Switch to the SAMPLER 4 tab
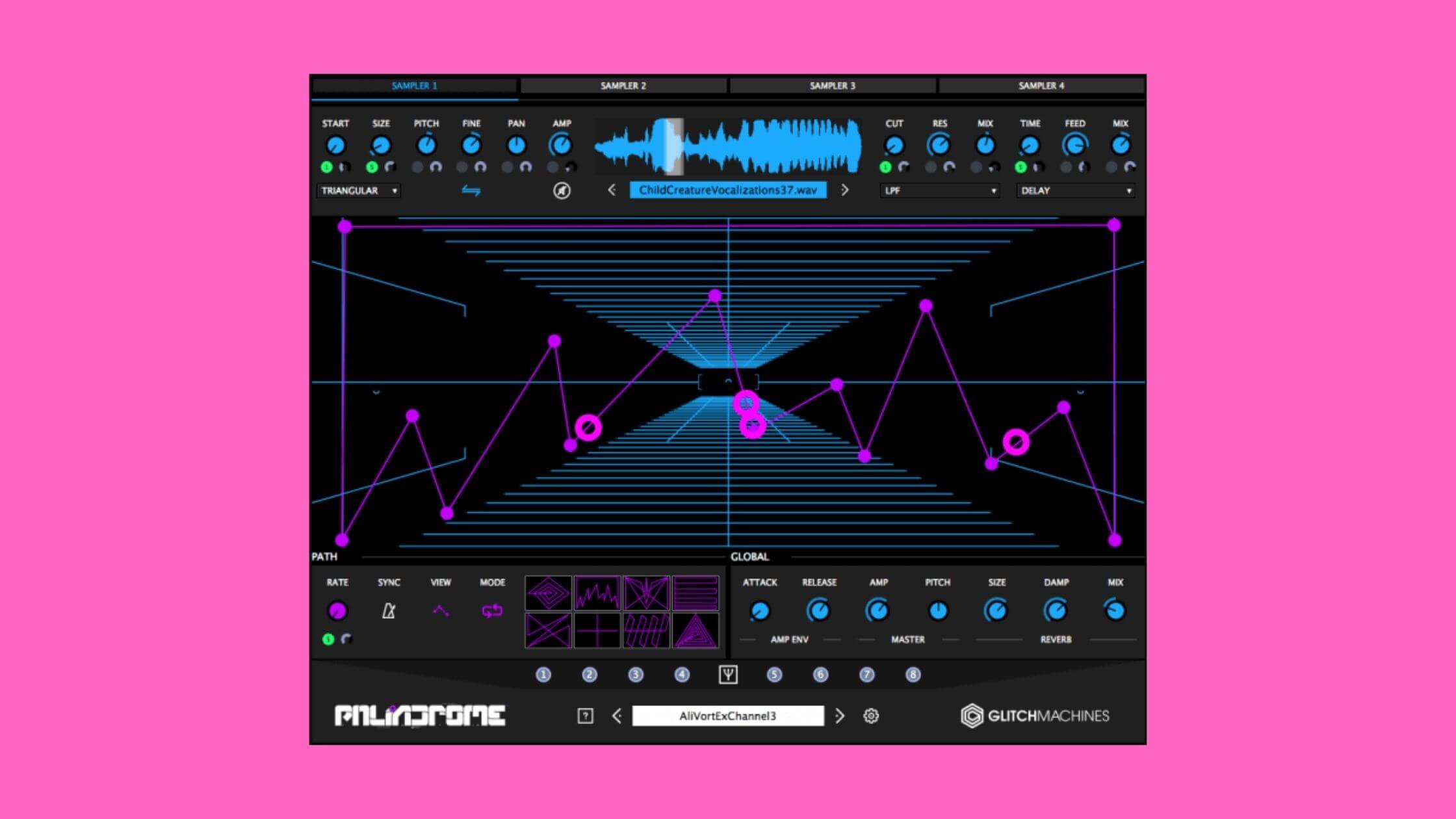1456x819 pixels. click(x=1041, y=85)
